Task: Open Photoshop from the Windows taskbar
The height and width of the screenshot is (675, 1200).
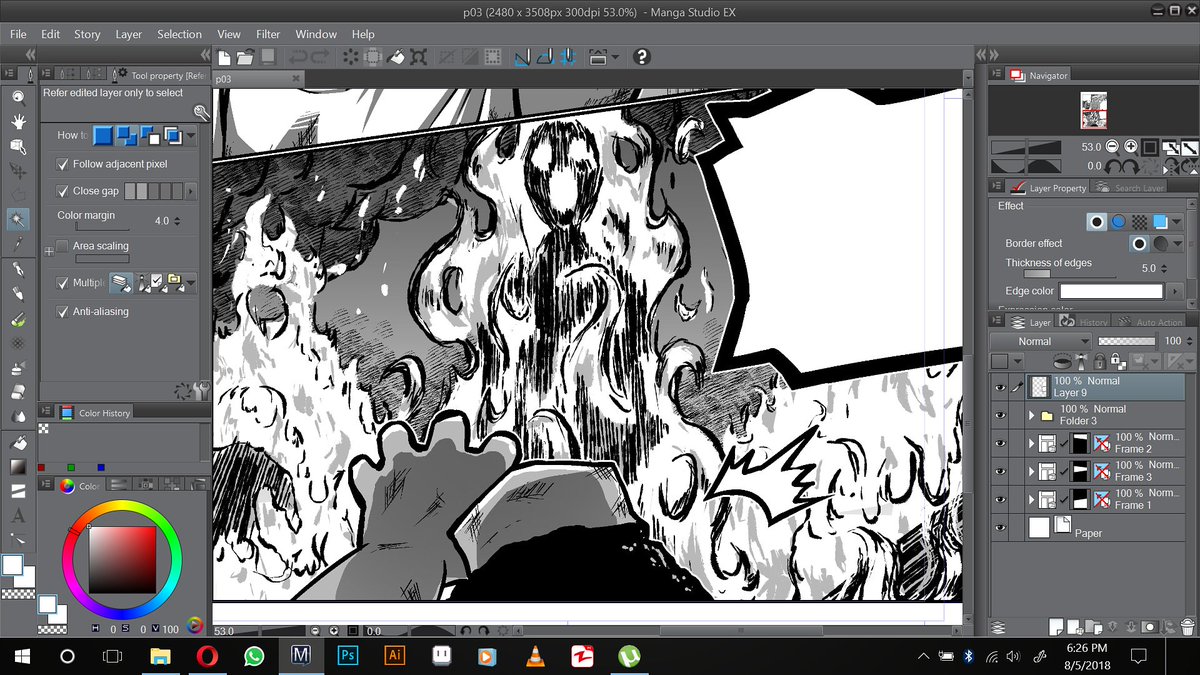Action: pos(348,656)
